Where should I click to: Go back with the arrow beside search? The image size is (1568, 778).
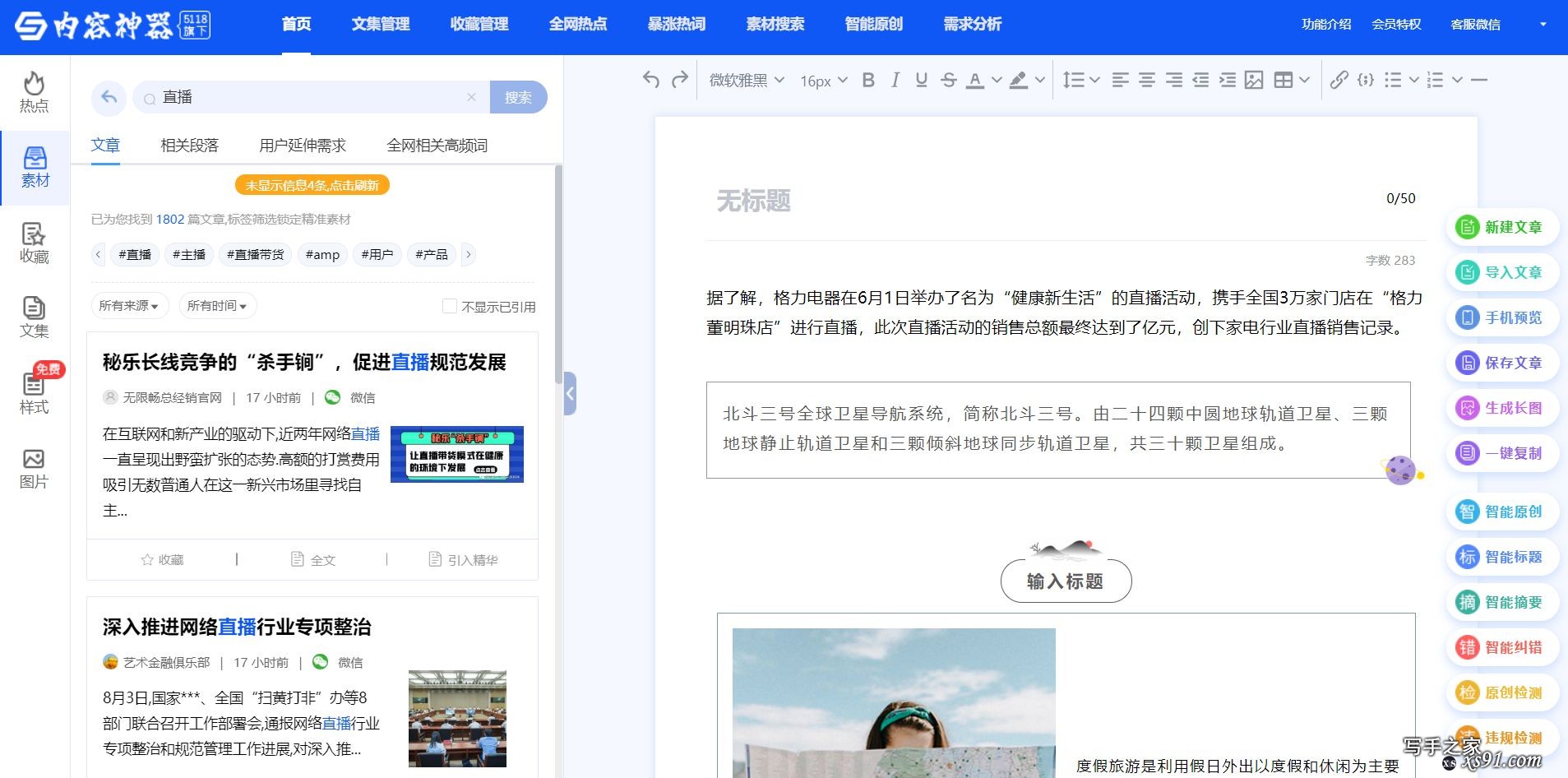coord(109,97)
